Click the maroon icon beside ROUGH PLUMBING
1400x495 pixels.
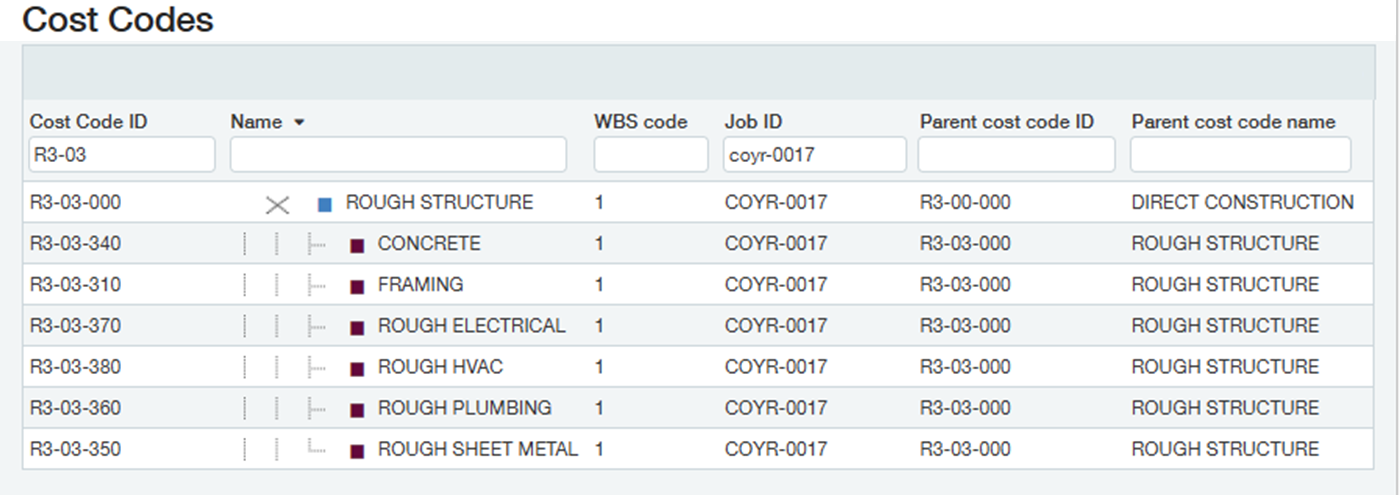357,410
